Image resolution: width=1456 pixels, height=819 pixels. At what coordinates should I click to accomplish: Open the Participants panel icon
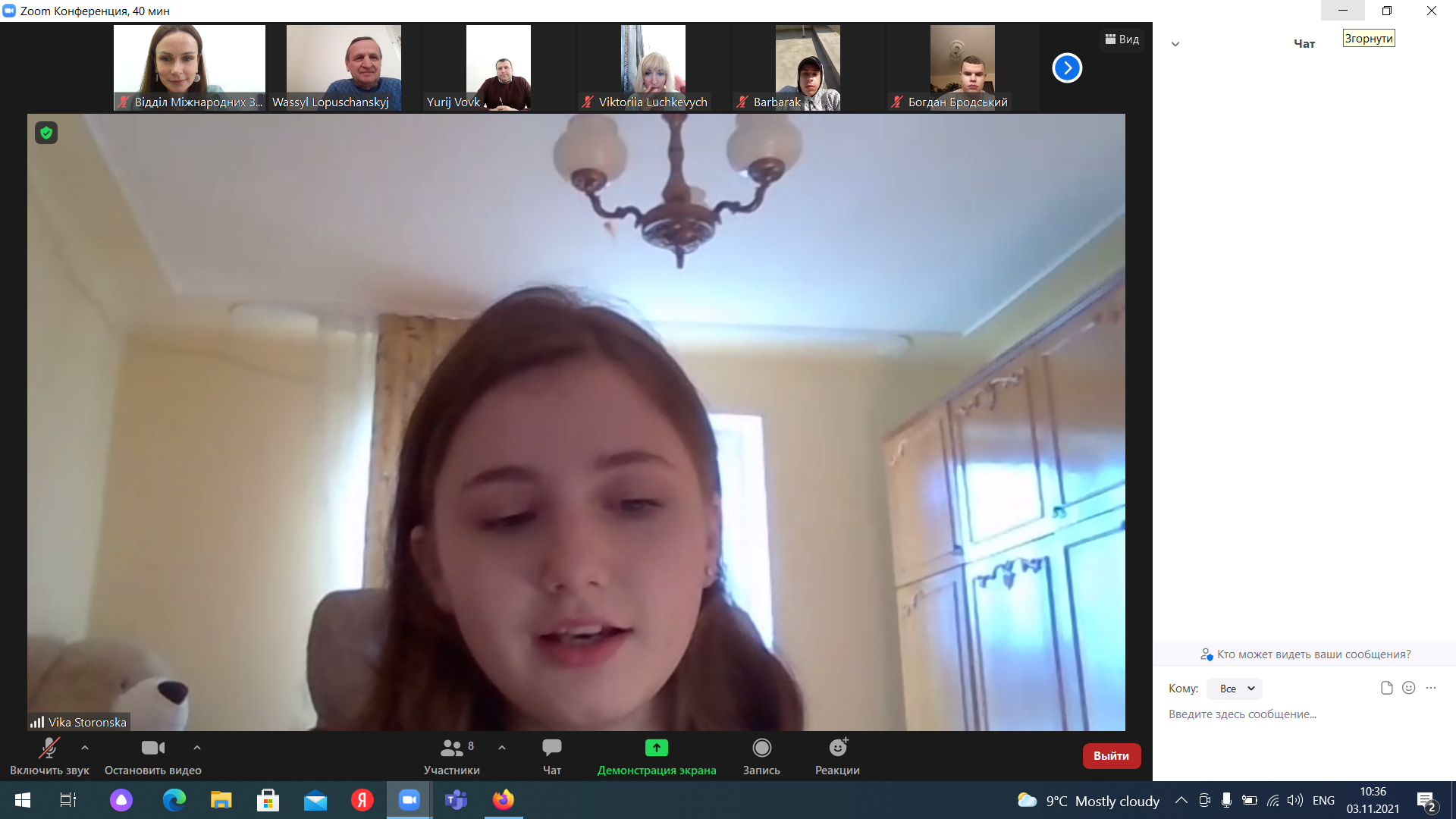pos(452,748)
